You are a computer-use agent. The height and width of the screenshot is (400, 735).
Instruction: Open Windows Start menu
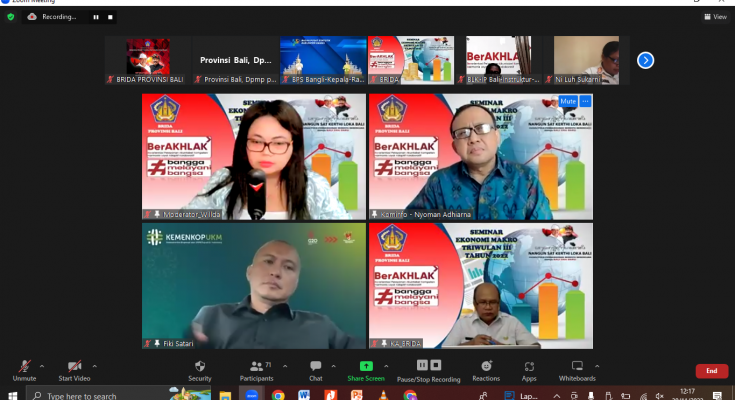coord(12,396)
